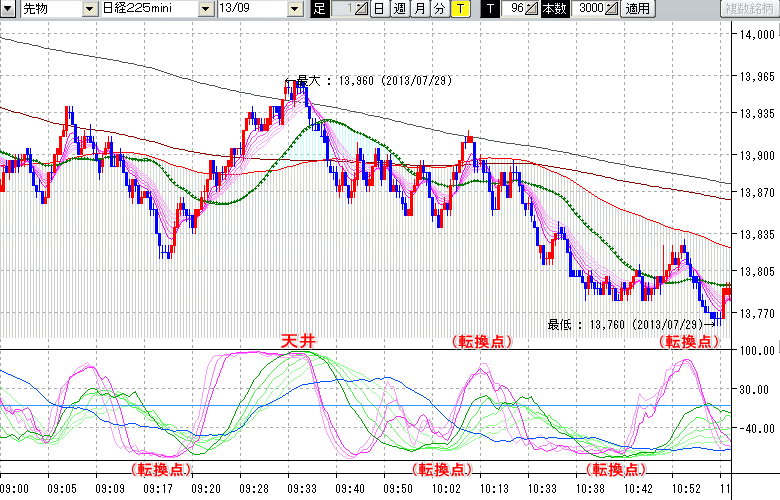Expand the 13/09 contract month dropdown

pos(294,9)
